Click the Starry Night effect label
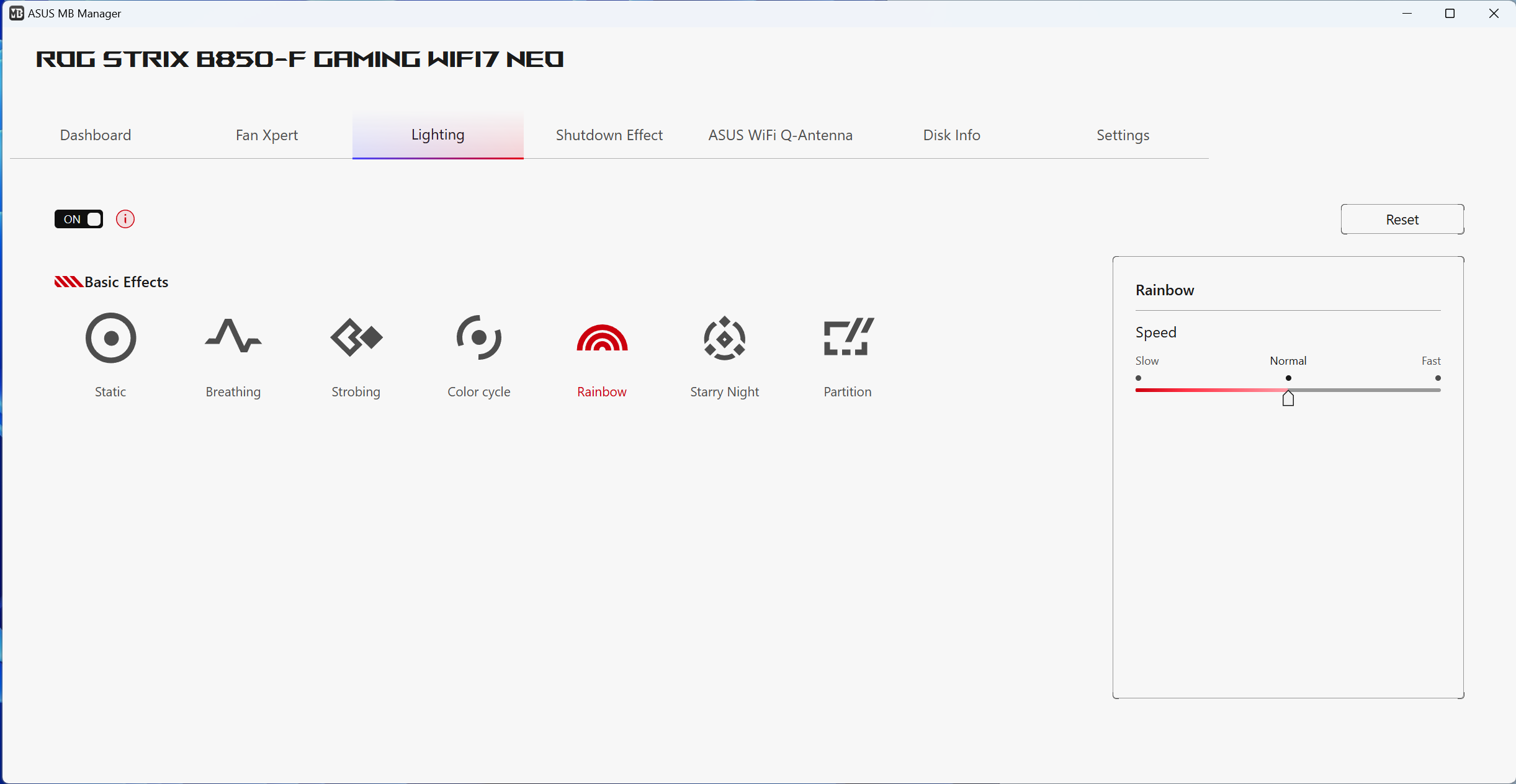 click(x=725, y=392)
